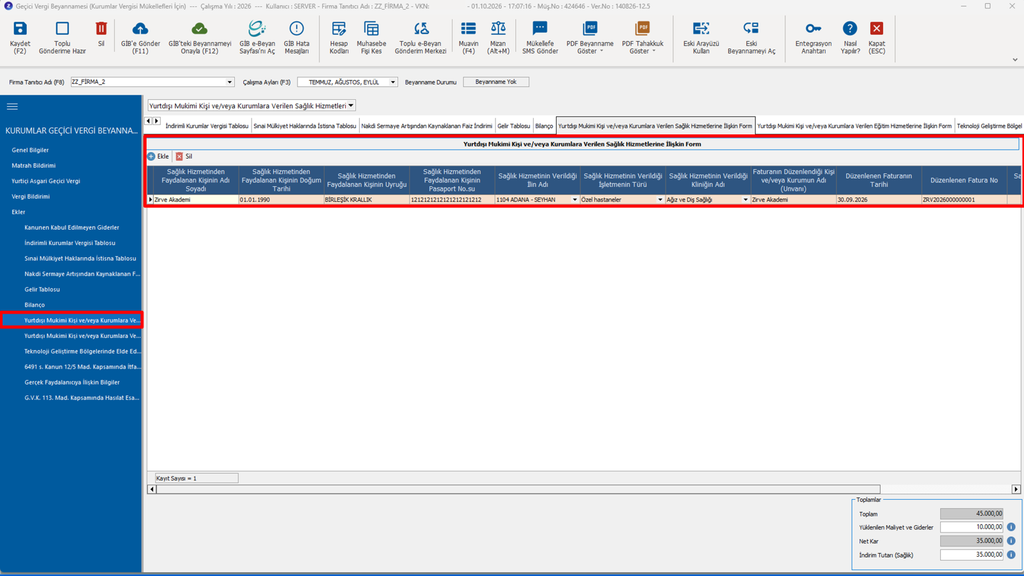
Task: Send to GİB with the F11 cloud icon
Action: point(140,29)
